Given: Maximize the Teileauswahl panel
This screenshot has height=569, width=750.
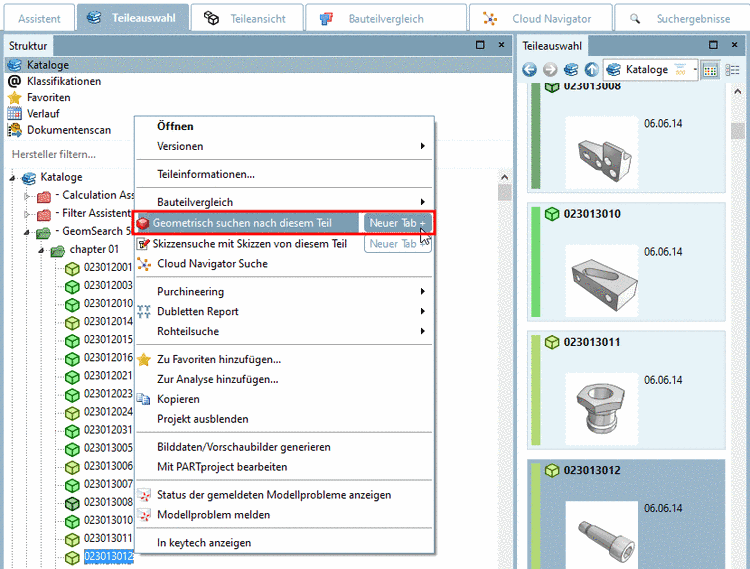Looking at the screenshot, I should [x=713, y=45].
